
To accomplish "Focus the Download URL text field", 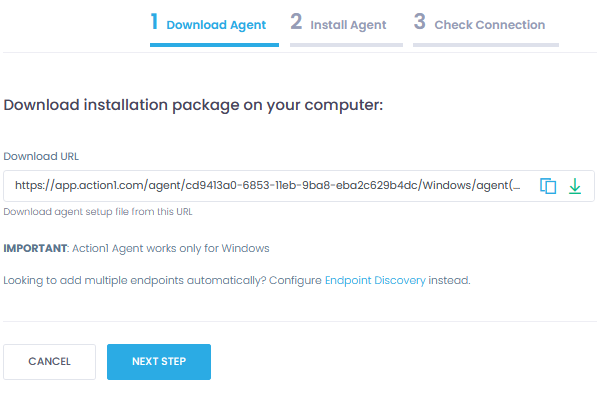I will tap(268, 186).
